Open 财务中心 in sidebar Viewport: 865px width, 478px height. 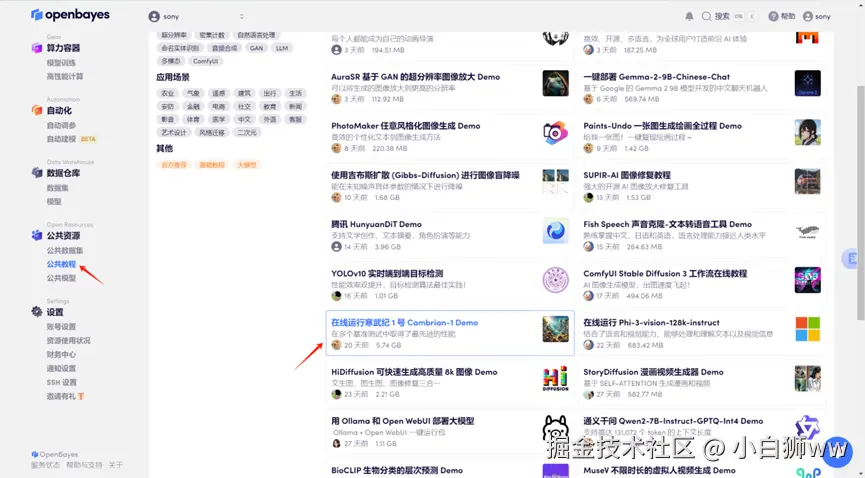(61, 354)
